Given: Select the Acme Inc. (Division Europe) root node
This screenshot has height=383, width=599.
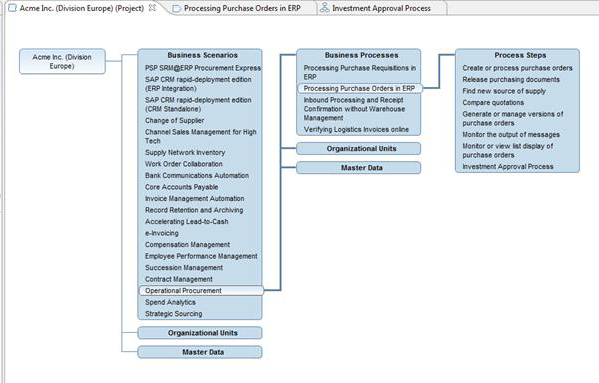Looking at the screenshot, I should click(62, 61).
